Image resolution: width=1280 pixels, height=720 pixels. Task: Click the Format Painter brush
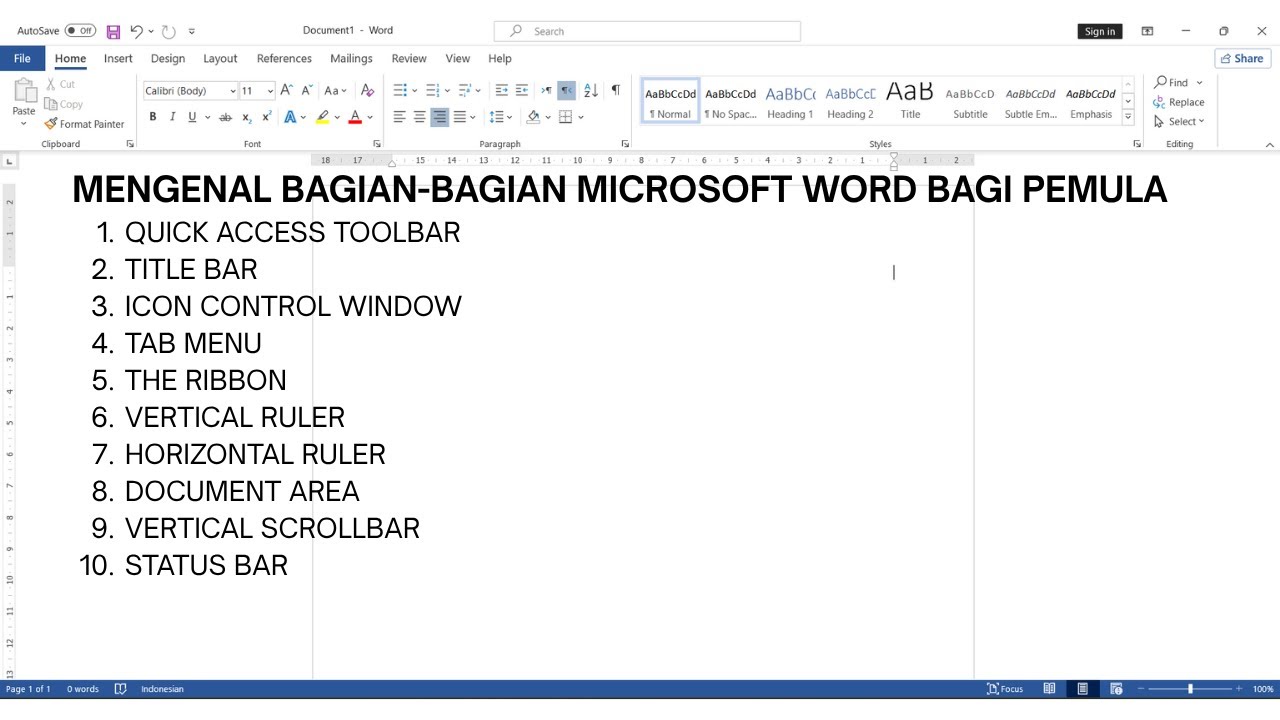click(51, 124)
